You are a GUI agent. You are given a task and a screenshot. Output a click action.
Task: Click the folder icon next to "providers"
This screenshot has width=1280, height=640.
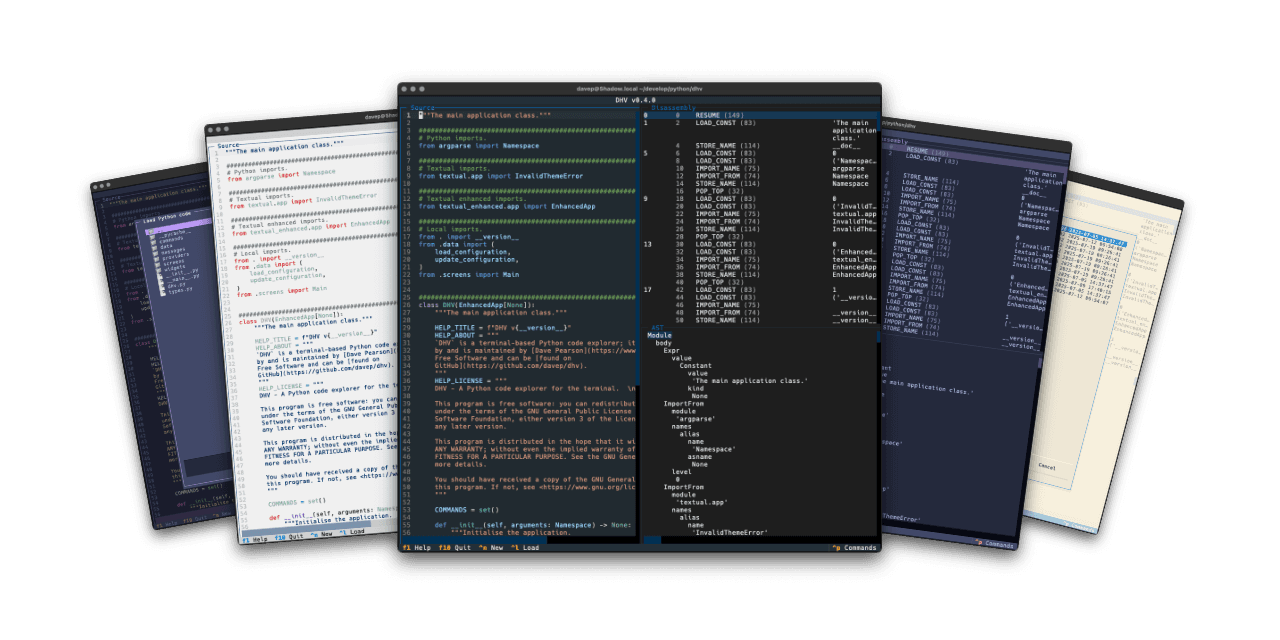click(x=156, y=256)
